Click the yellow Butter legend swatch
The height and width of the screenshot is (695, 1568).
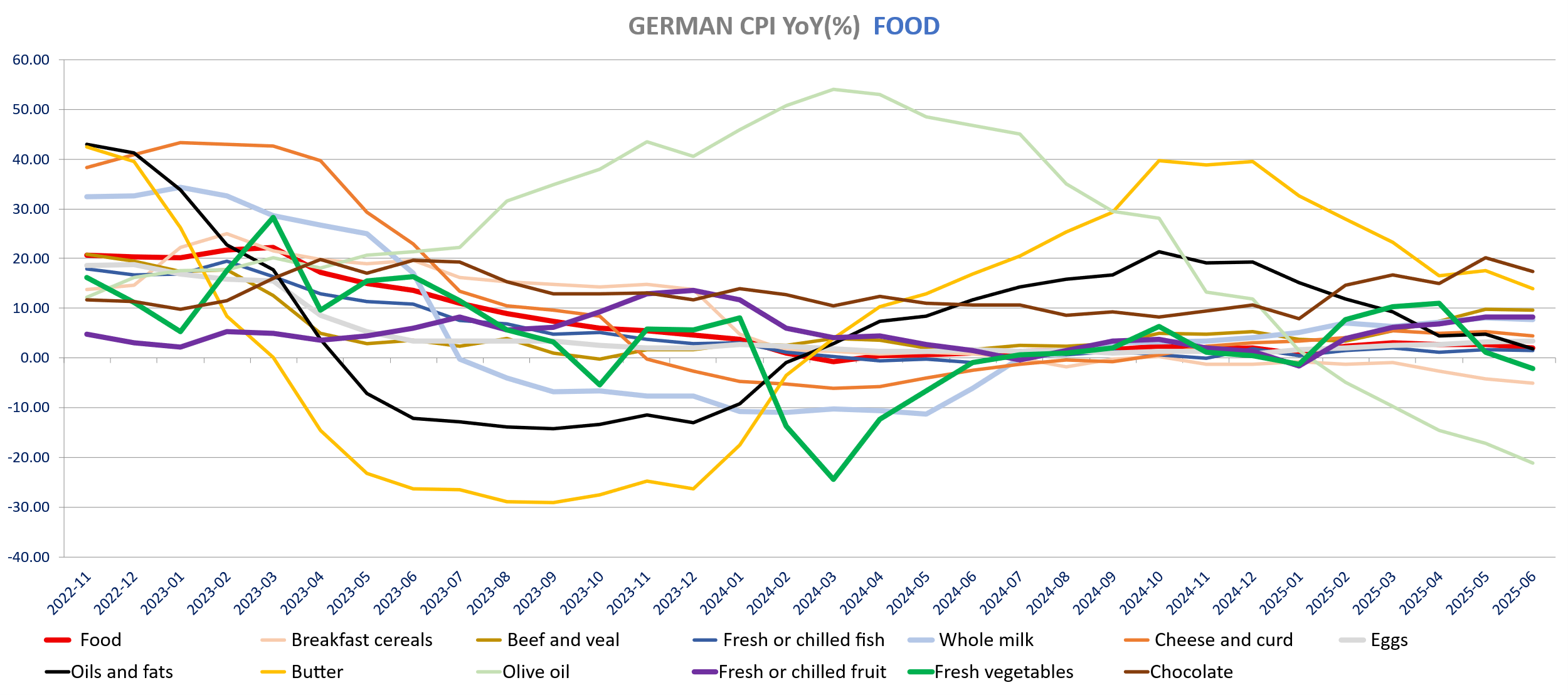(x=273, y=672)
